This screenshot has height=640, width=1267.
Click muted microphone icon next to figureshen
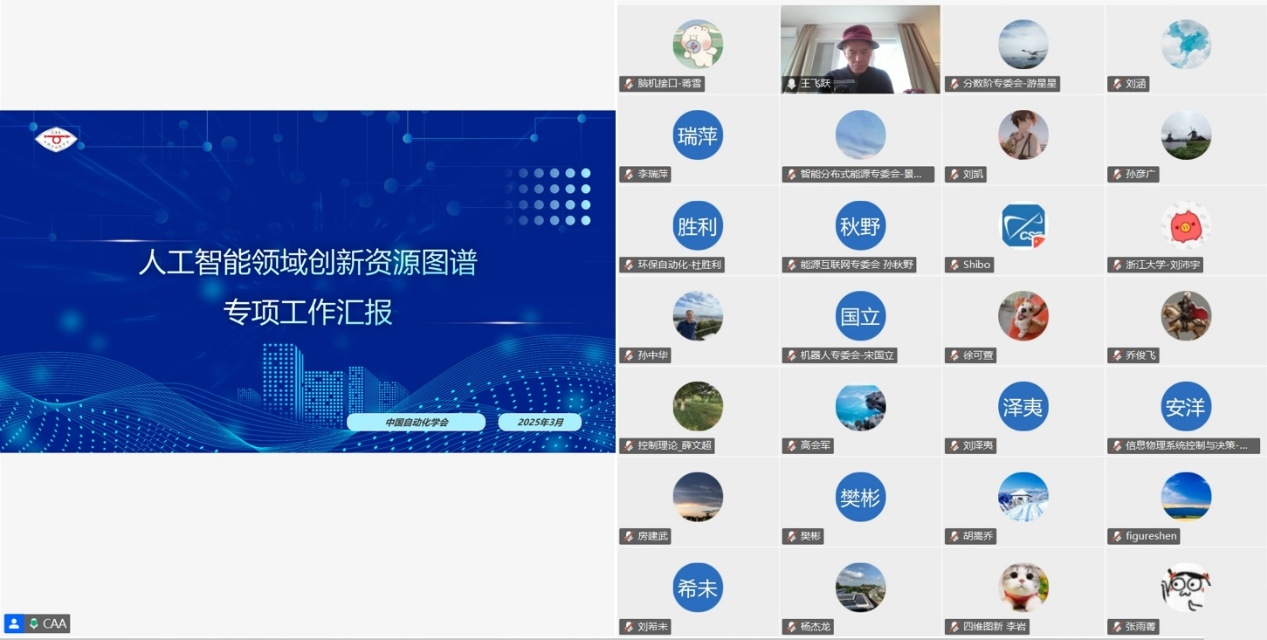(1116, 536)
